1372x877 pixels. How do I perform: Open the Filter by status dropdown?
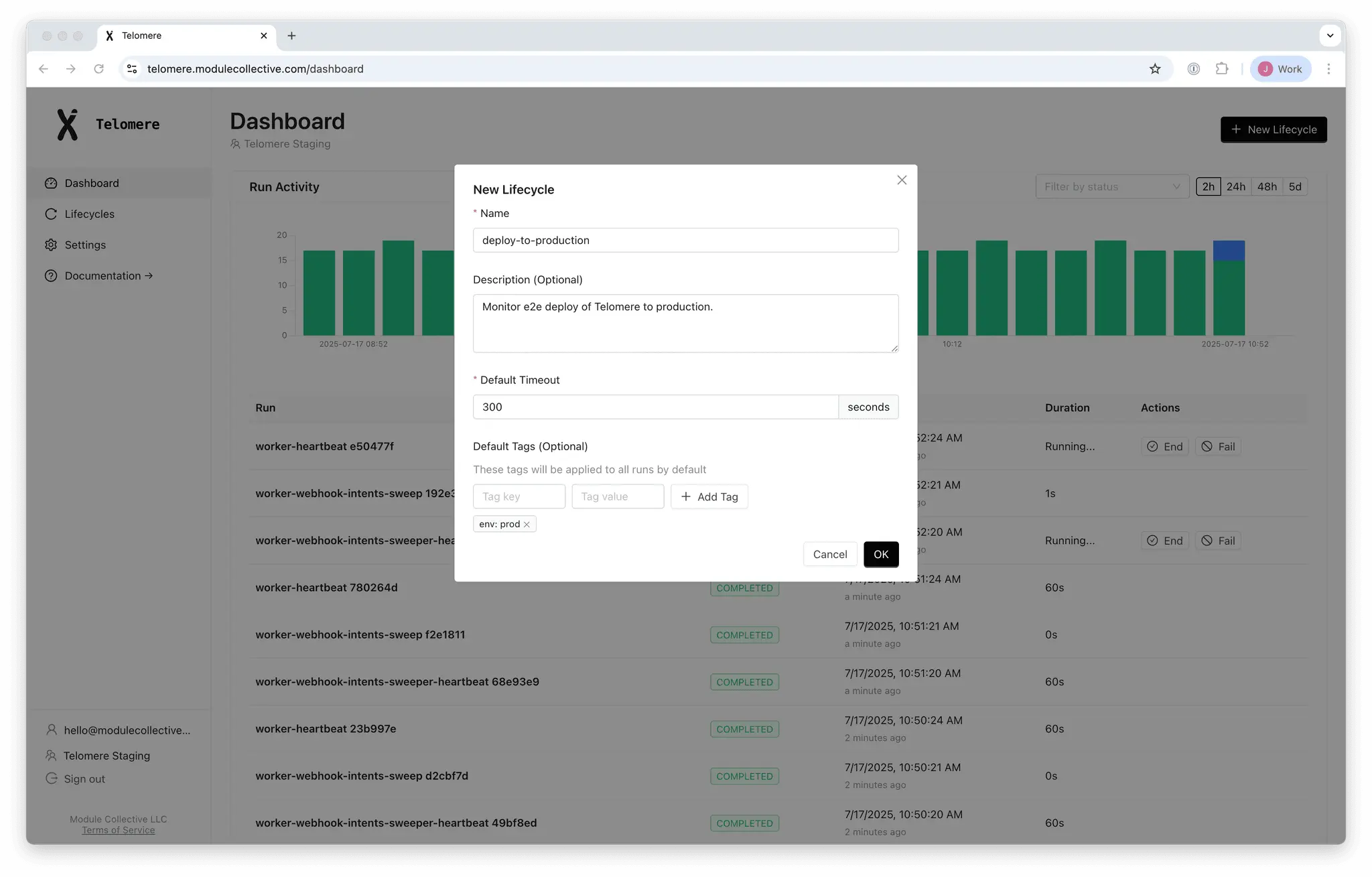tap(1112, 187)
